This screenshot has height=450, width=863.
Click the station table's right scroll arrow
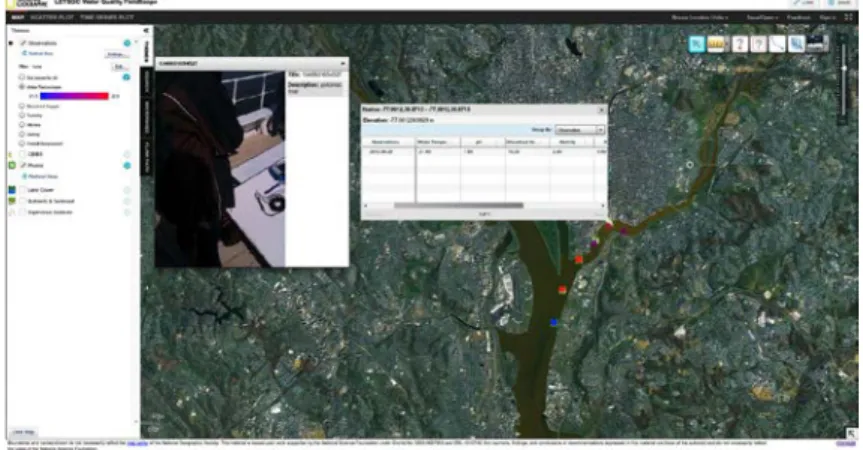pos(603,206)
